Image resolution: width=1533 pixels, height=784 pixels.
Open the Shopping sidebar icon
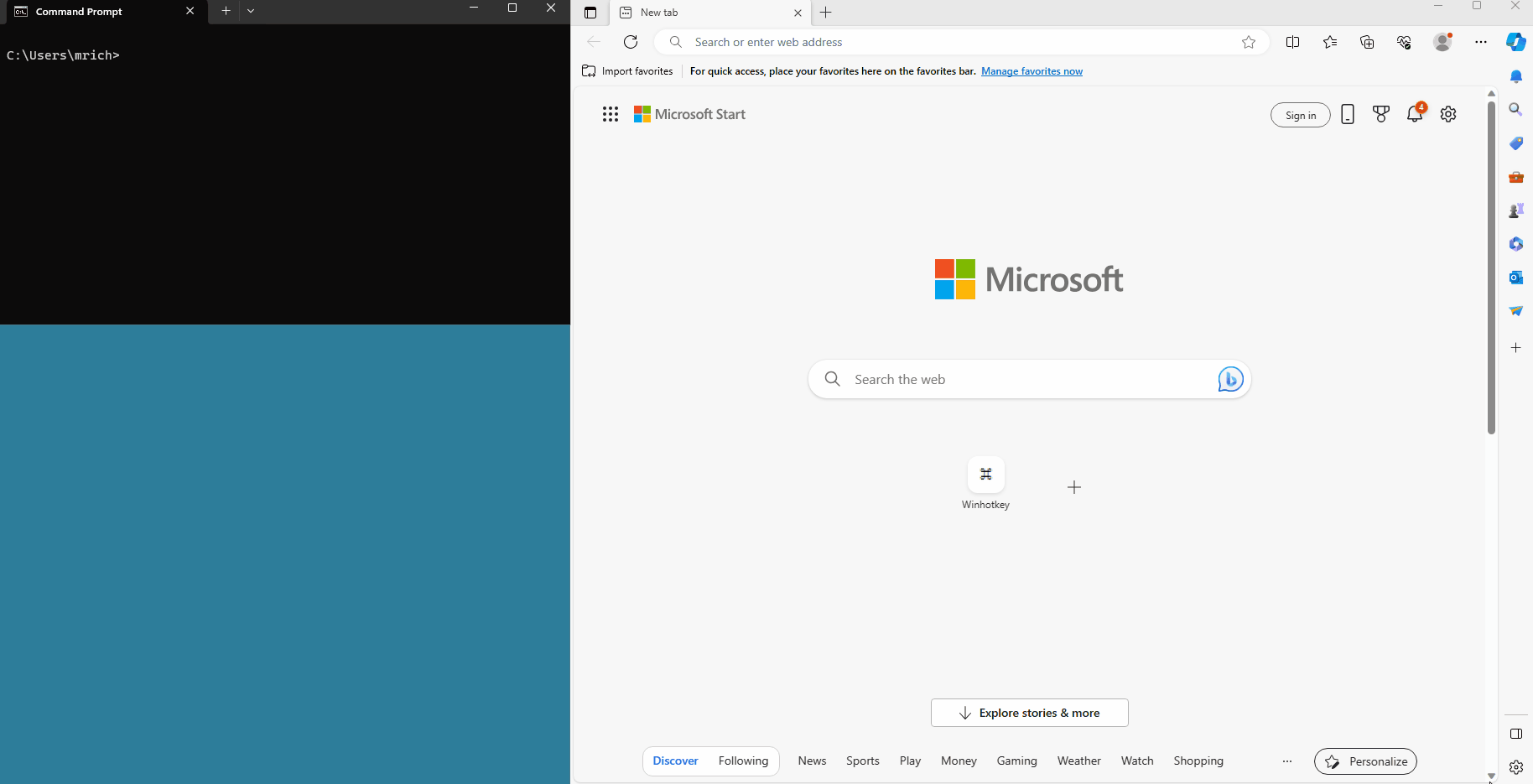(1515, 143)
